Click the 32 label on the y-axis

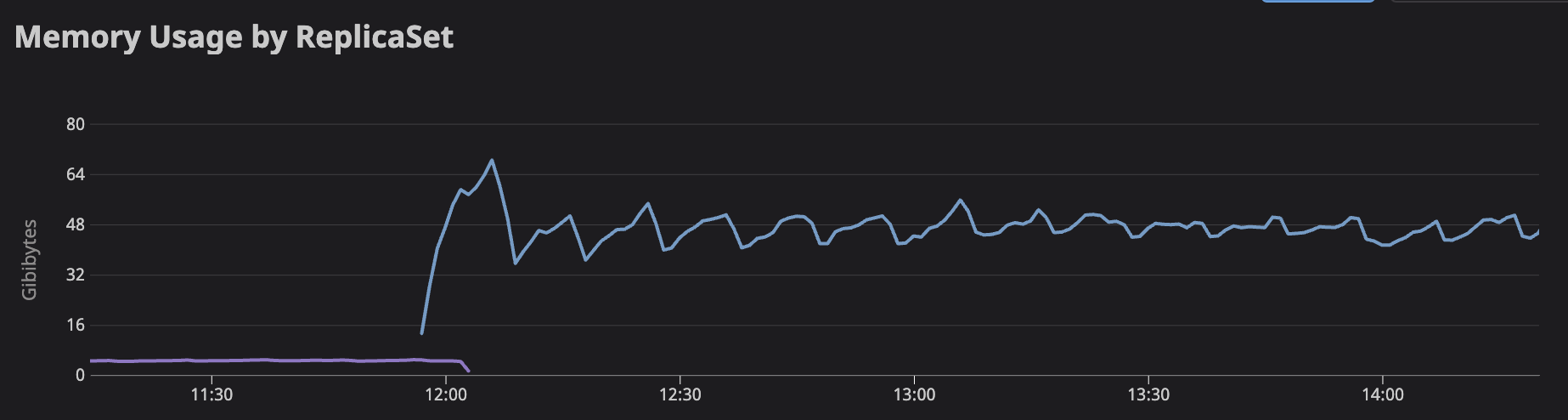(76, 275)
